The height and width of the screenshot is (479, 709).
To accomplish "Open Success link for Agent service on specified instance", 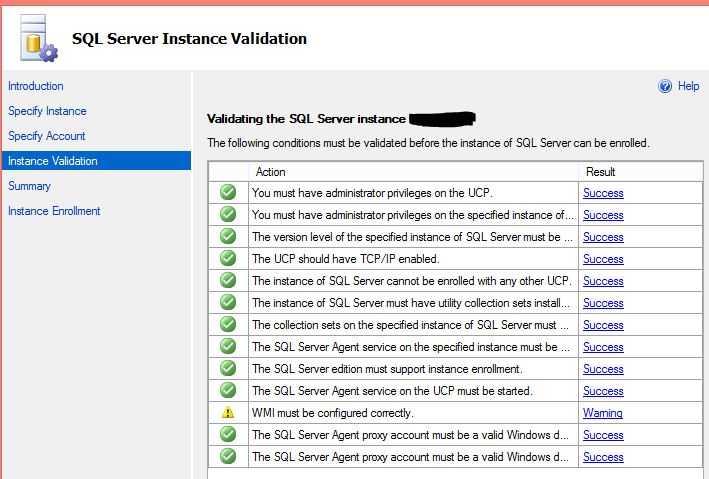I will (x=603, y=347).
